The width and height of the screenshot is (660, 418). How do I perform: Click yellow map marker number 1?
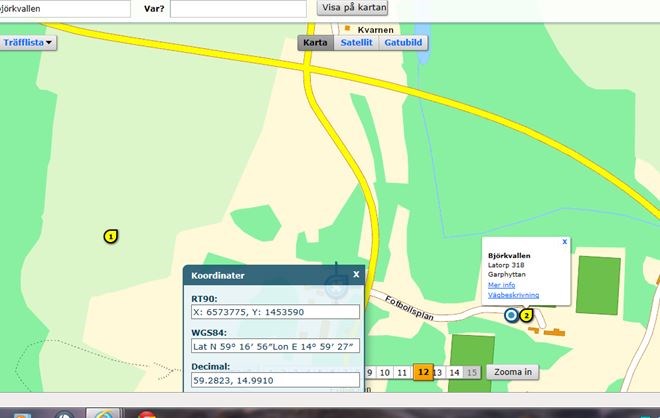(111, 236)
